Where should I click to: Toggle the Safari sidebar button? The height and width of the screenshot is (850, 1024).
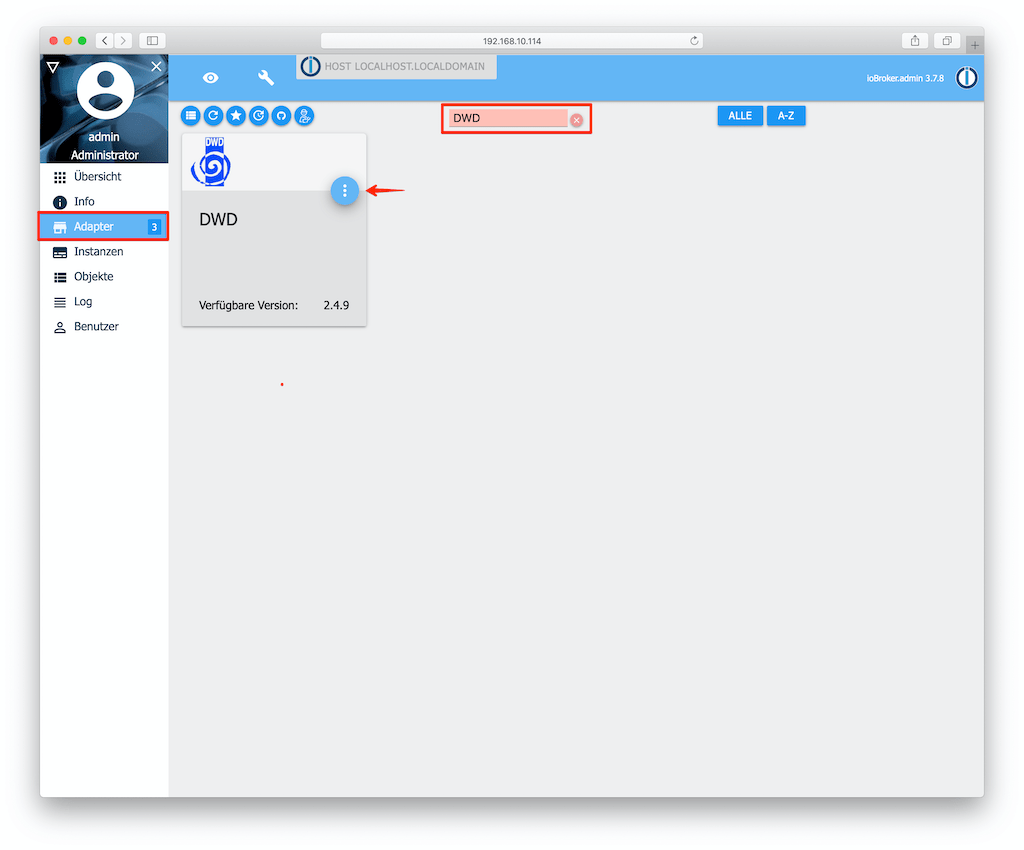[152, 40]
